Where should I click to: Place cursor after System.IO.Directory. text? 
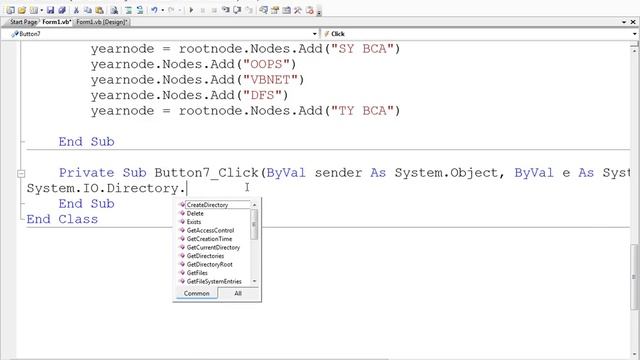click(x=186, y=189)
